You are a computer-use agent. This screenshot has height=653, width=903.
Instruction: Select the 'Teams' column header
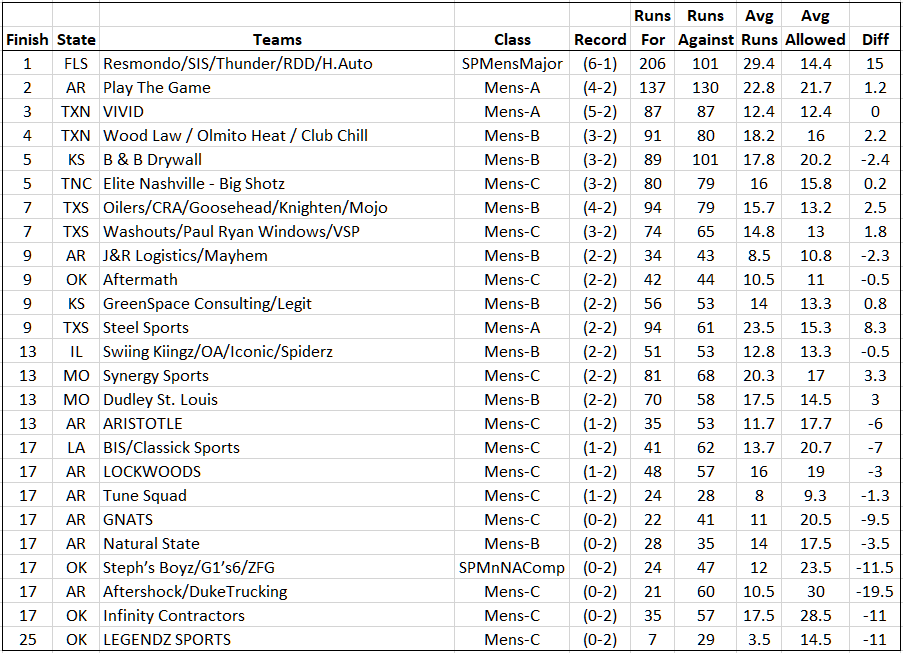point(277,39)
